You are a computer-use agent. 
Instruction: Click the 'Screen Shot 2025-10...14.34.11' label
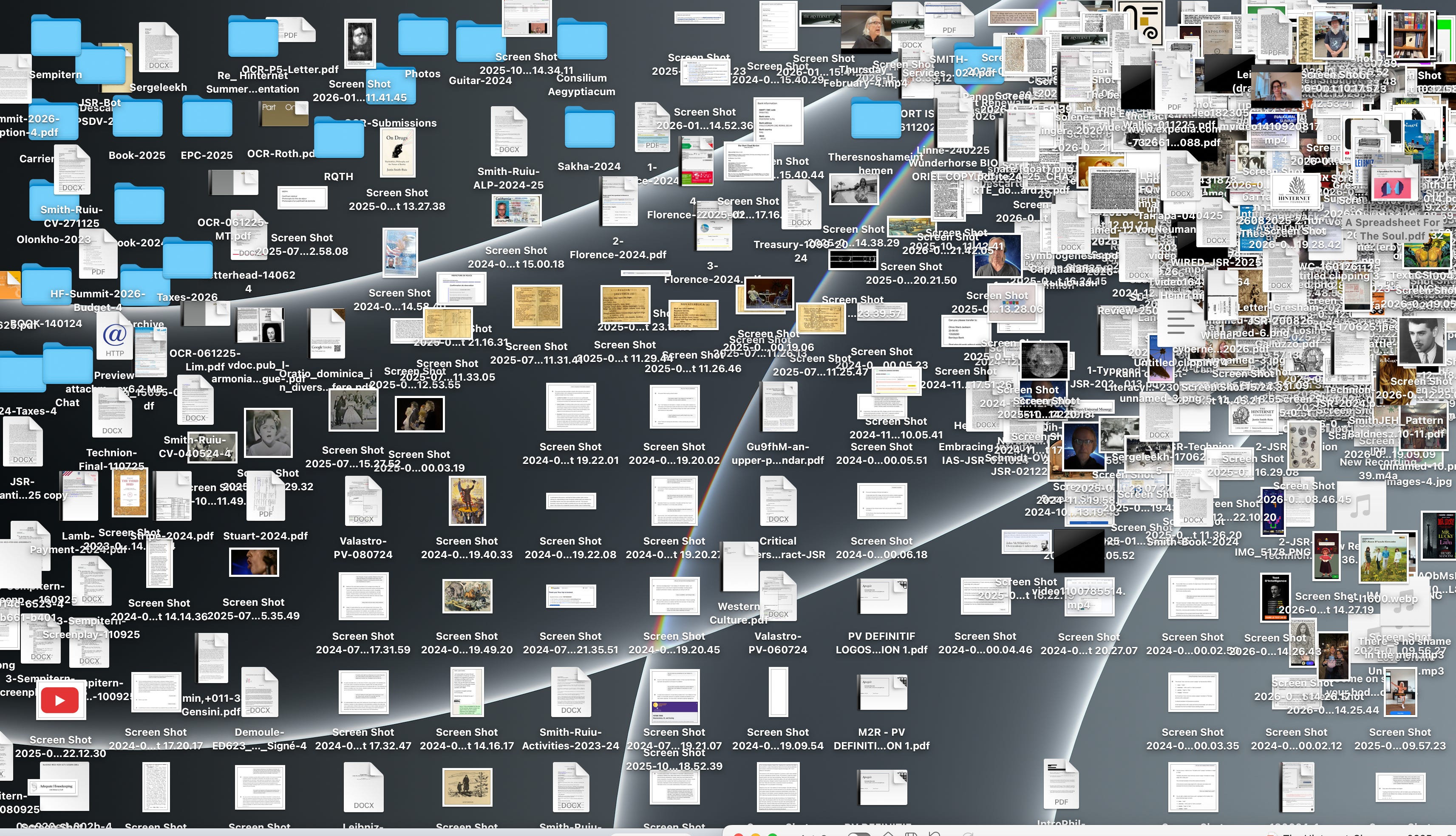pos(527,64)
